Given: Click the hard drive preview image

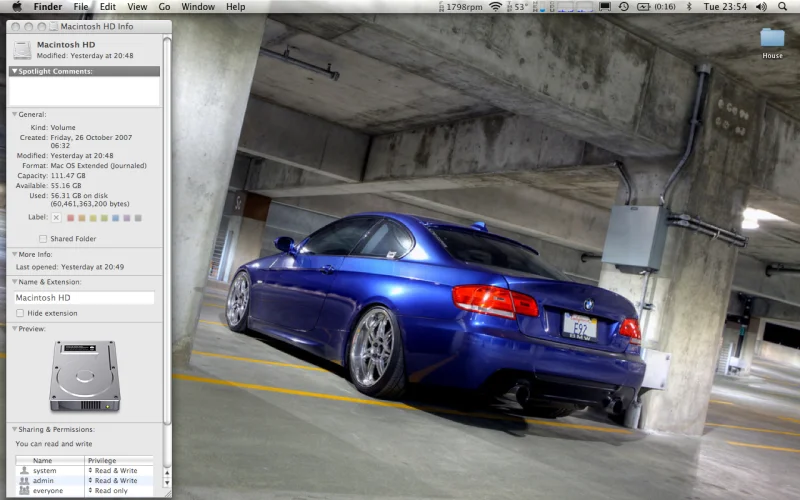Looking at the screenshot, I should [x=85, y=376].
